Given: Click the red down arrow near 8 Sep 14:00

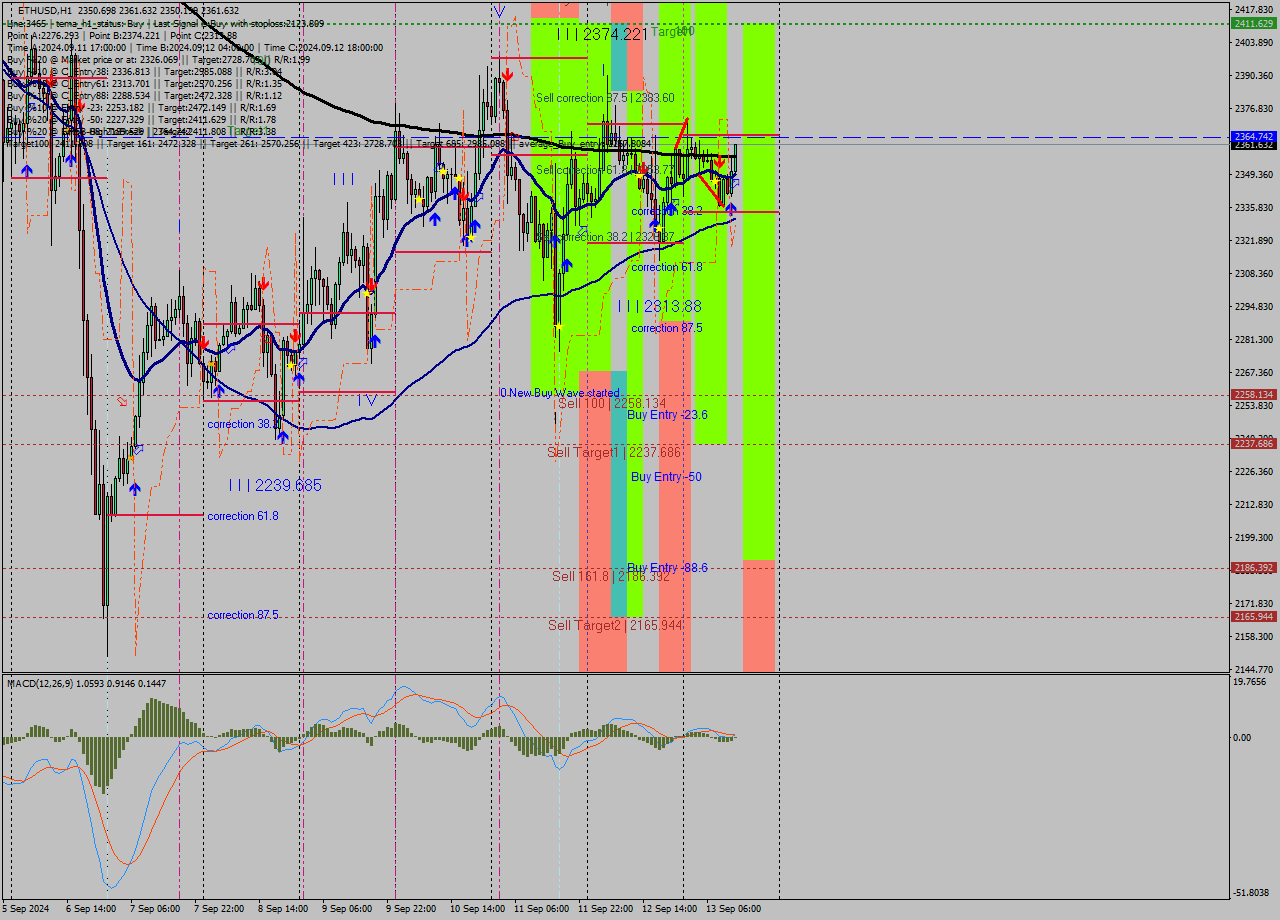Looking at the screenshot, I should coord(295,337).
